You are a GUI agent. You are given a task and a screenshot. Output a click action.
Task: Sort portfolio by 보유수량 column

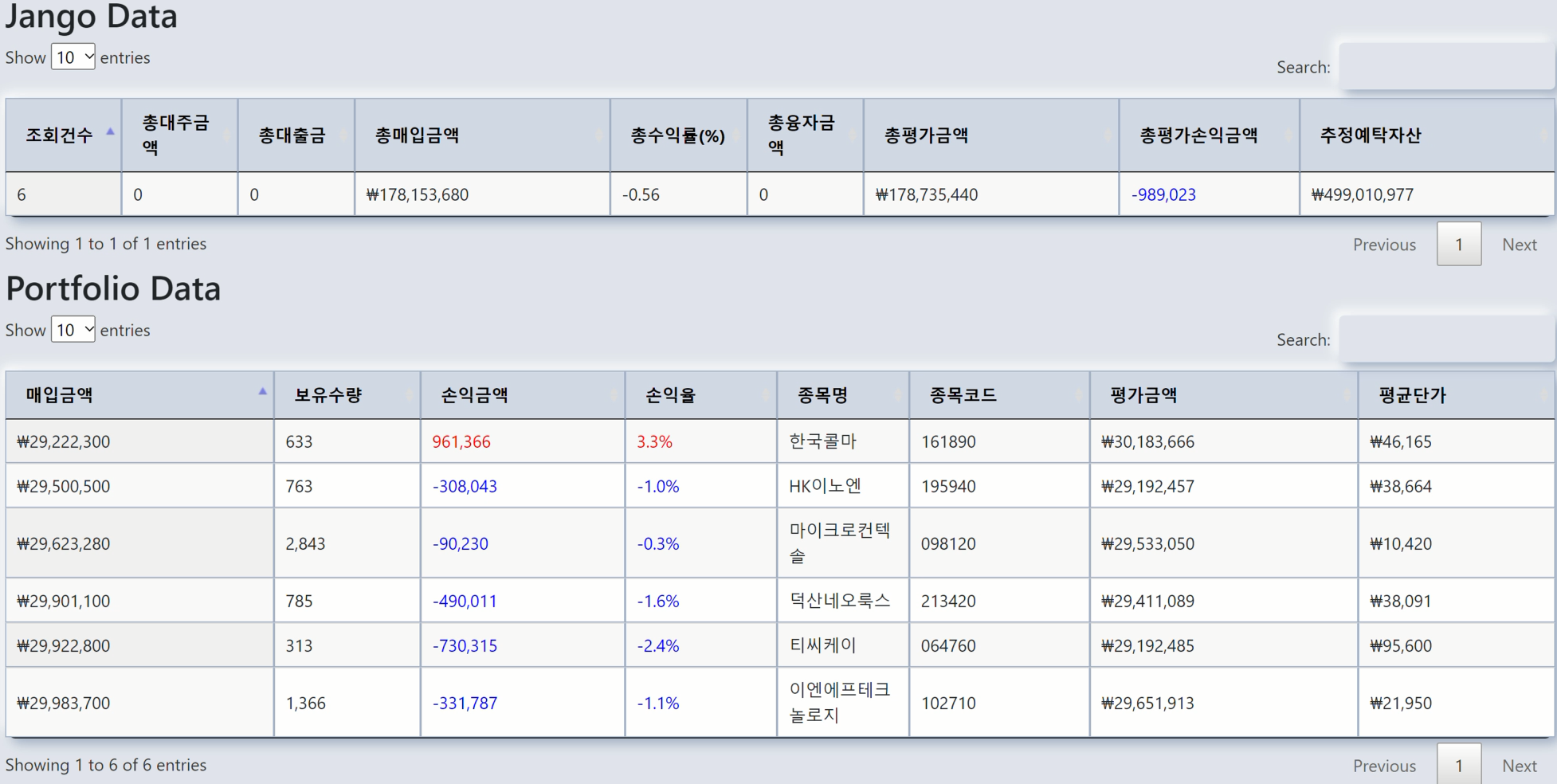347,394
